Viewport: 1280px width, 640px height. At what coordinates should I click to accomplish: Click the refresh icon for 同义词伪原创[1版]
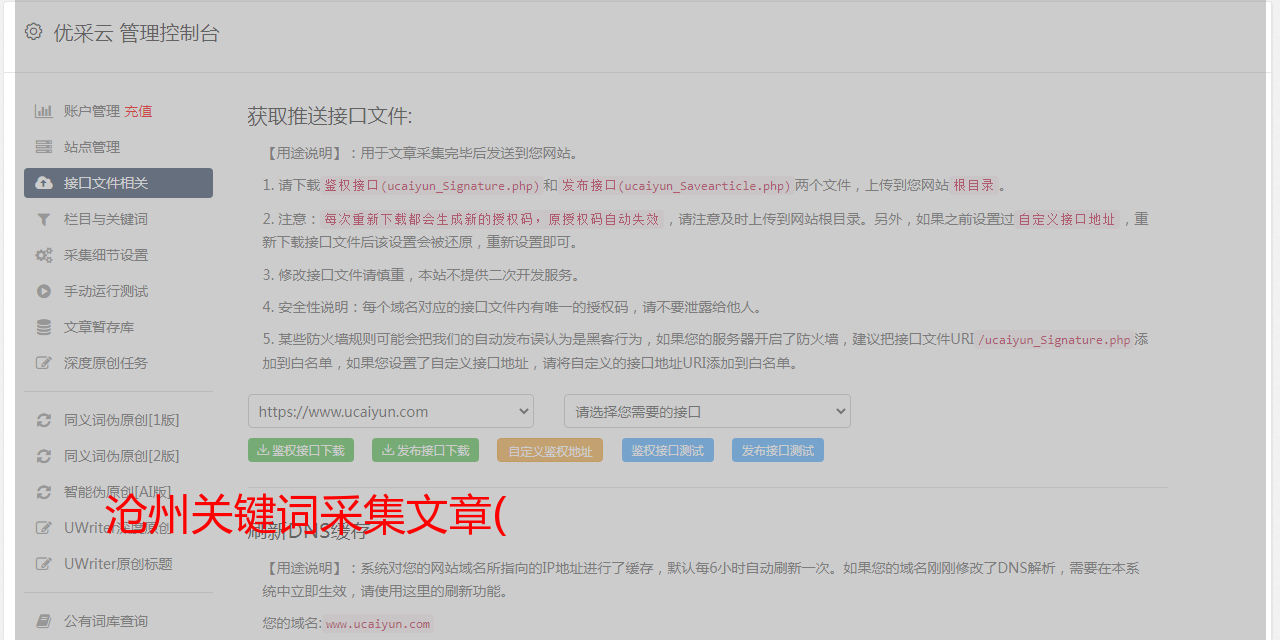(x=44, y=420)
